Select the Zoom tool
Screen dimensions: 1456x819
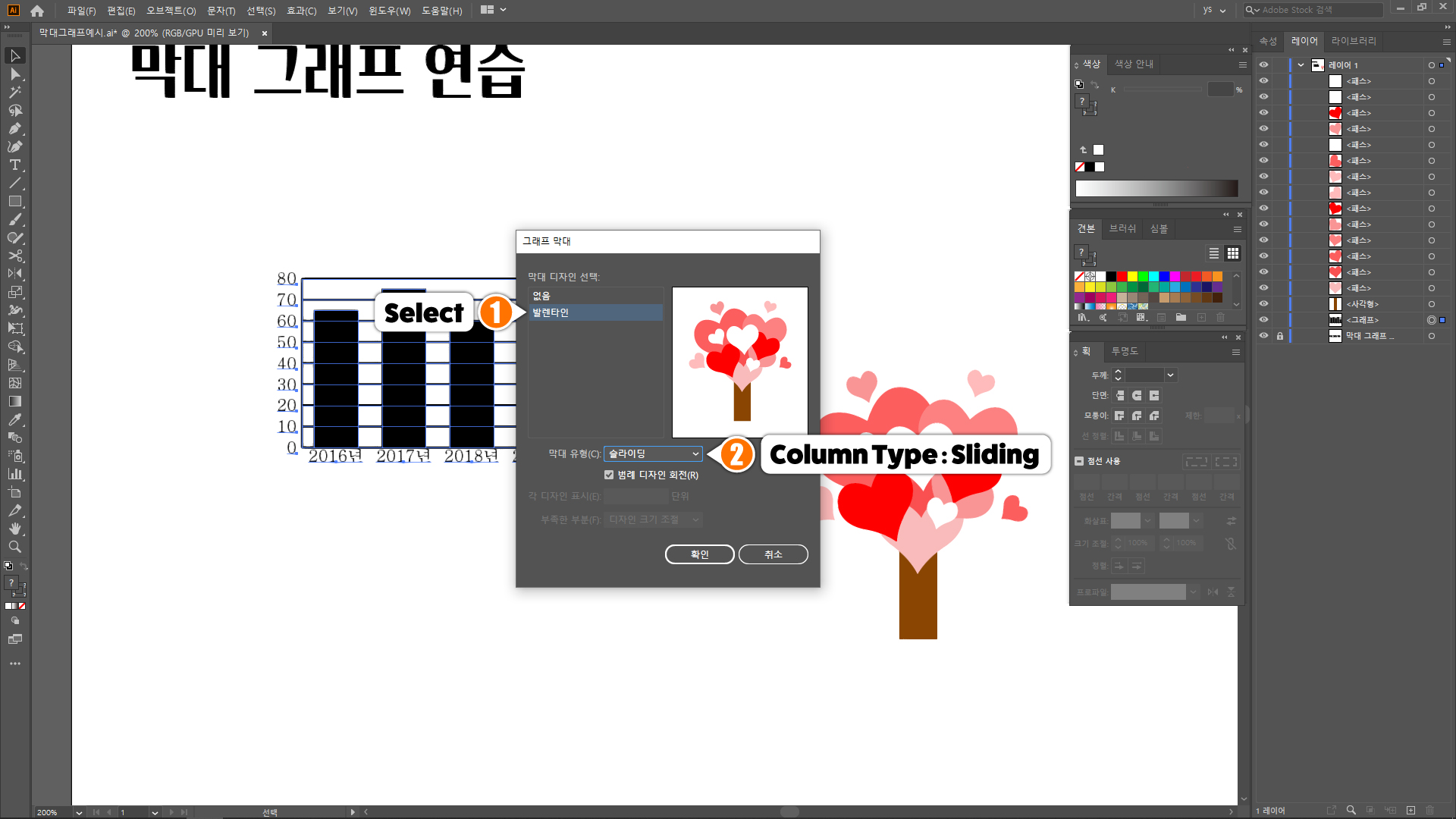(x=14, y=547)
